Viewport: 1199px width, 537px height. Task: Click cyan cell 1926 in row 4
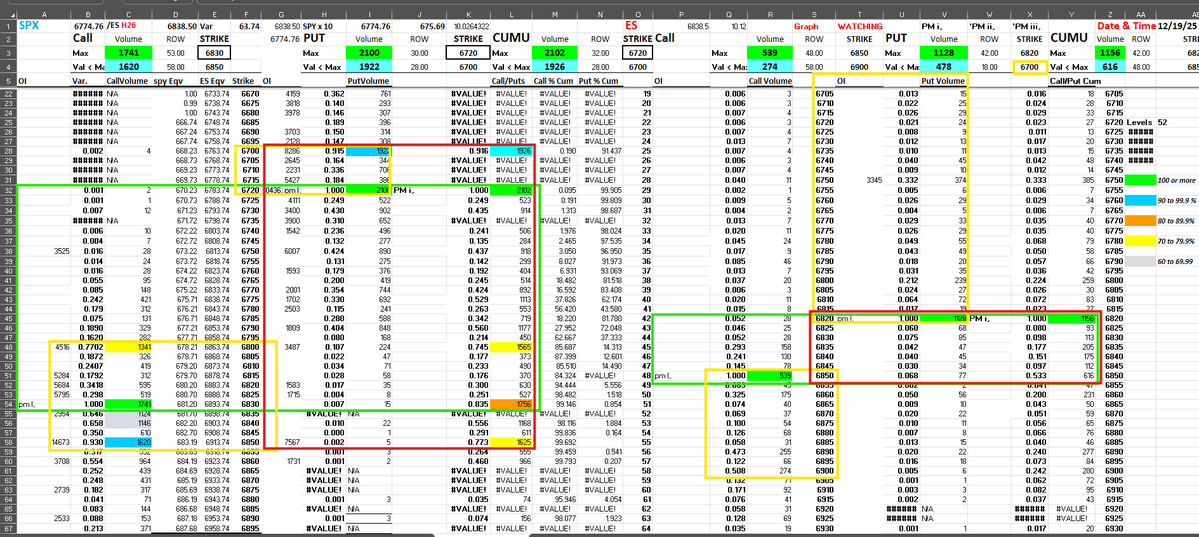(555, 67)
